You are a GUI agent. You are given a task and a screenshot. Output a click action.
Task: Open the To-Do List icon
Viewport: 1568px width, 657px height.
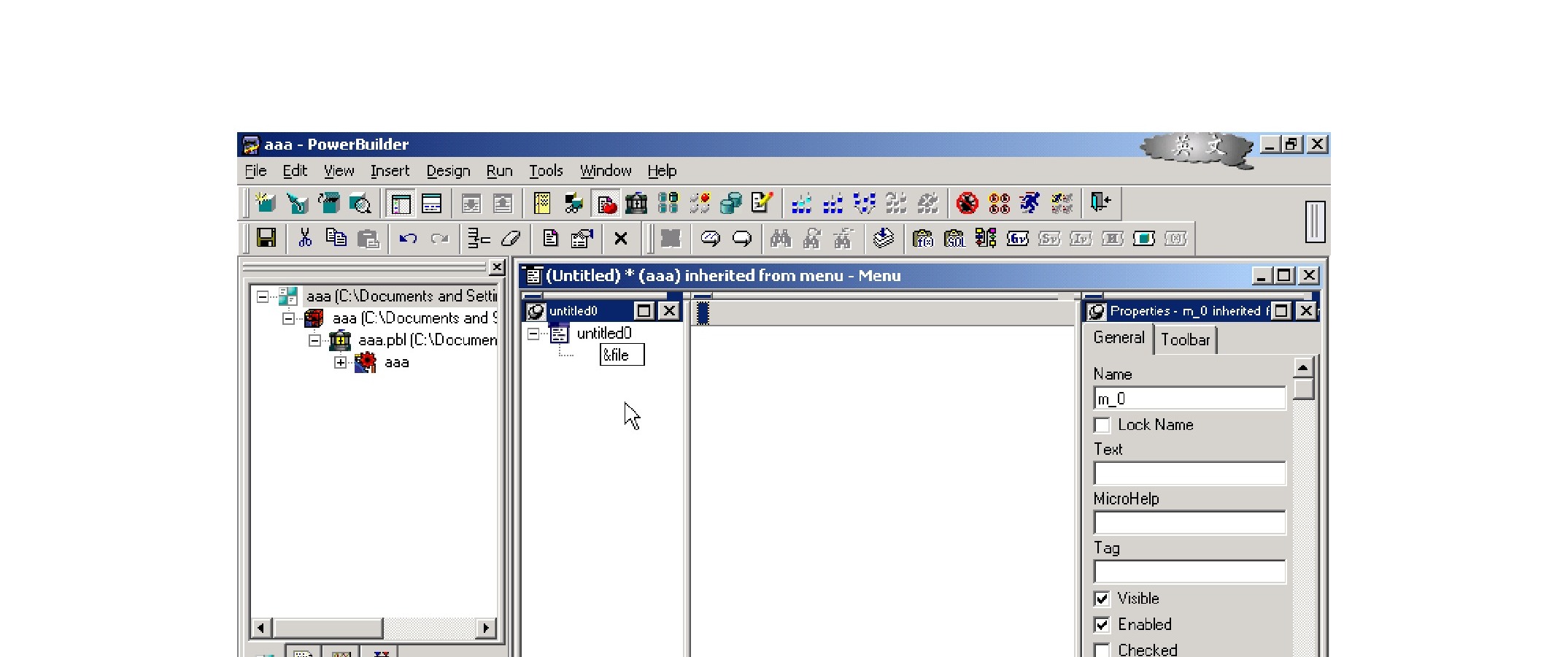(x=542, y=203)
